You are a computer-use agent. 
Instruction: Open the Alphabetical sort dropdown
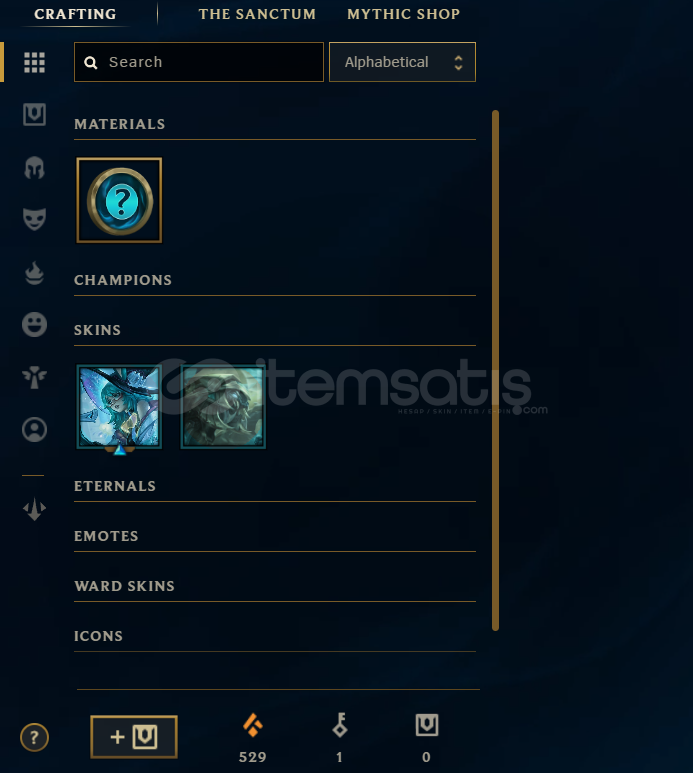402,62
